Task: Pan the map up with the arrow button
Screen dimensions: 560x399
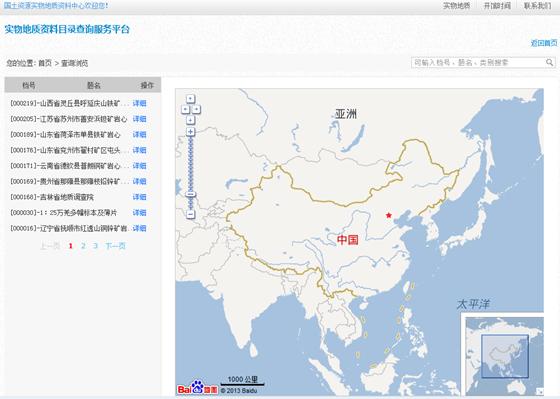Action: (190, 99)
